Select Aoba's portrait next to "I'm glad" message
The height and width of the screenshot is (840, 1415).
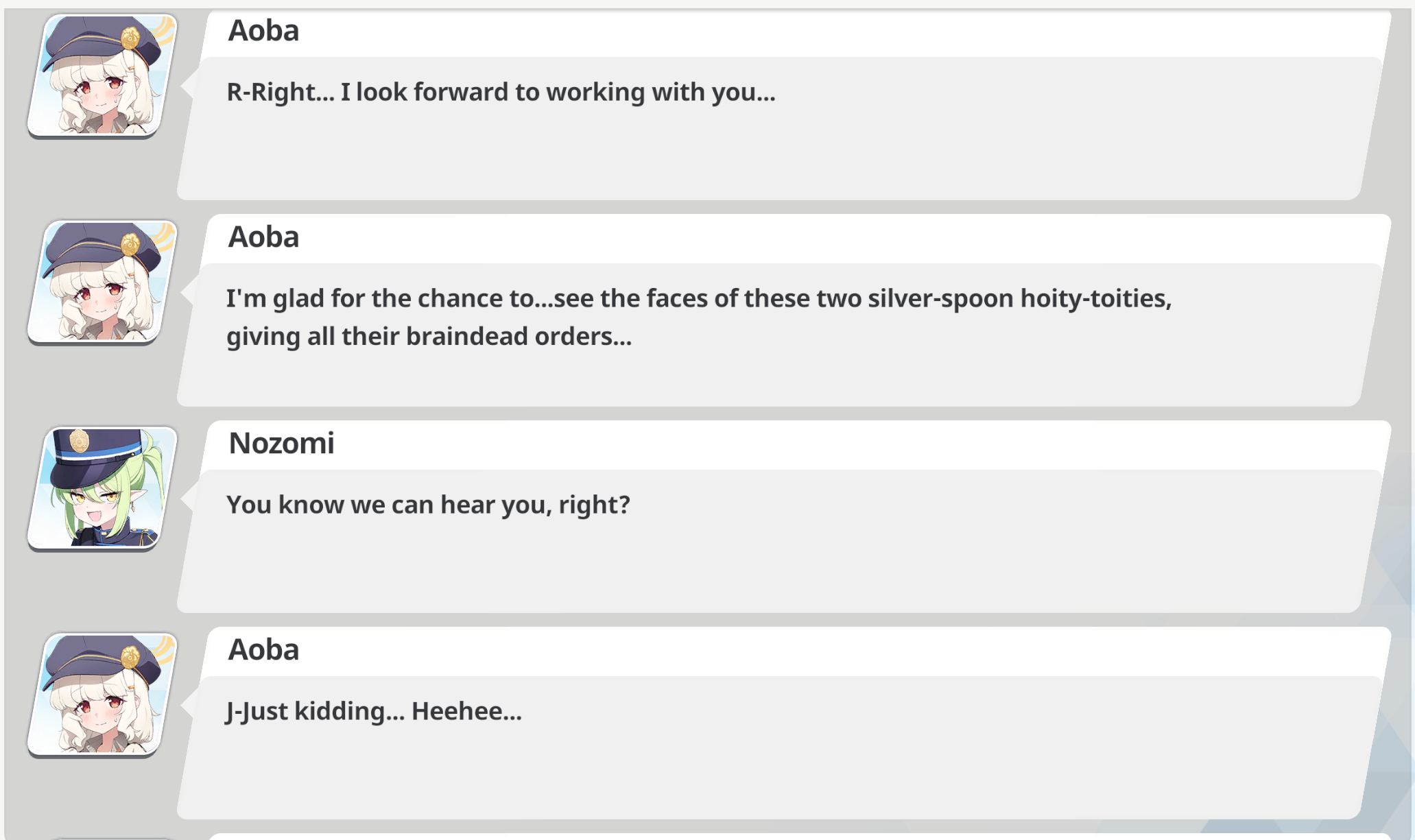(x=102, y=282)
